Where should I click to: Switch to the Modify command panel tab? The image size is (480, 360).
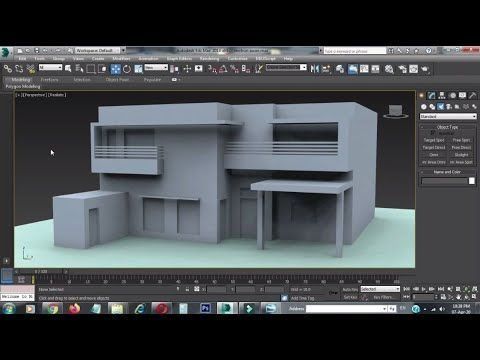tap(432, 96)
